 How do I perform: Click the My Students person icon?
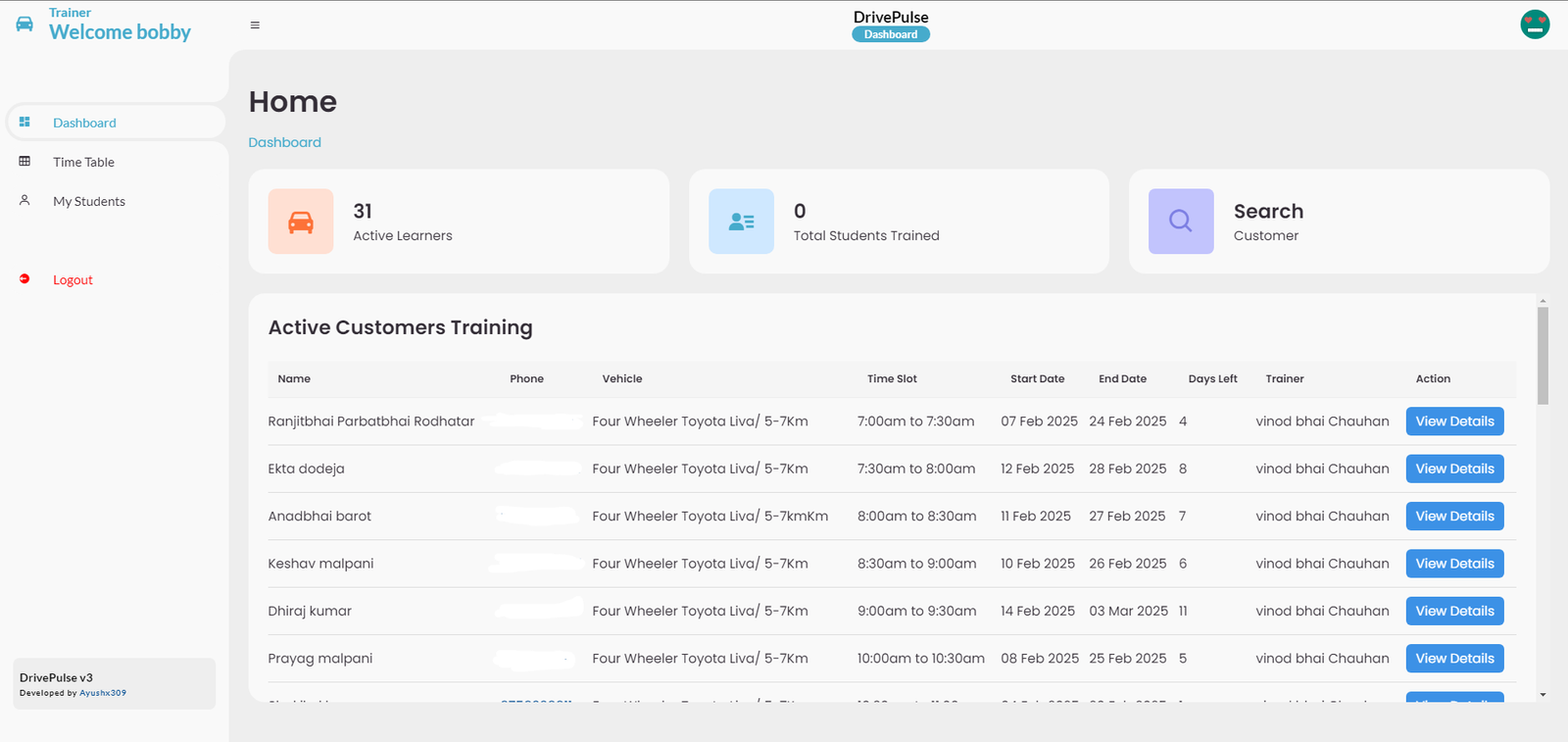coord(24,201)
